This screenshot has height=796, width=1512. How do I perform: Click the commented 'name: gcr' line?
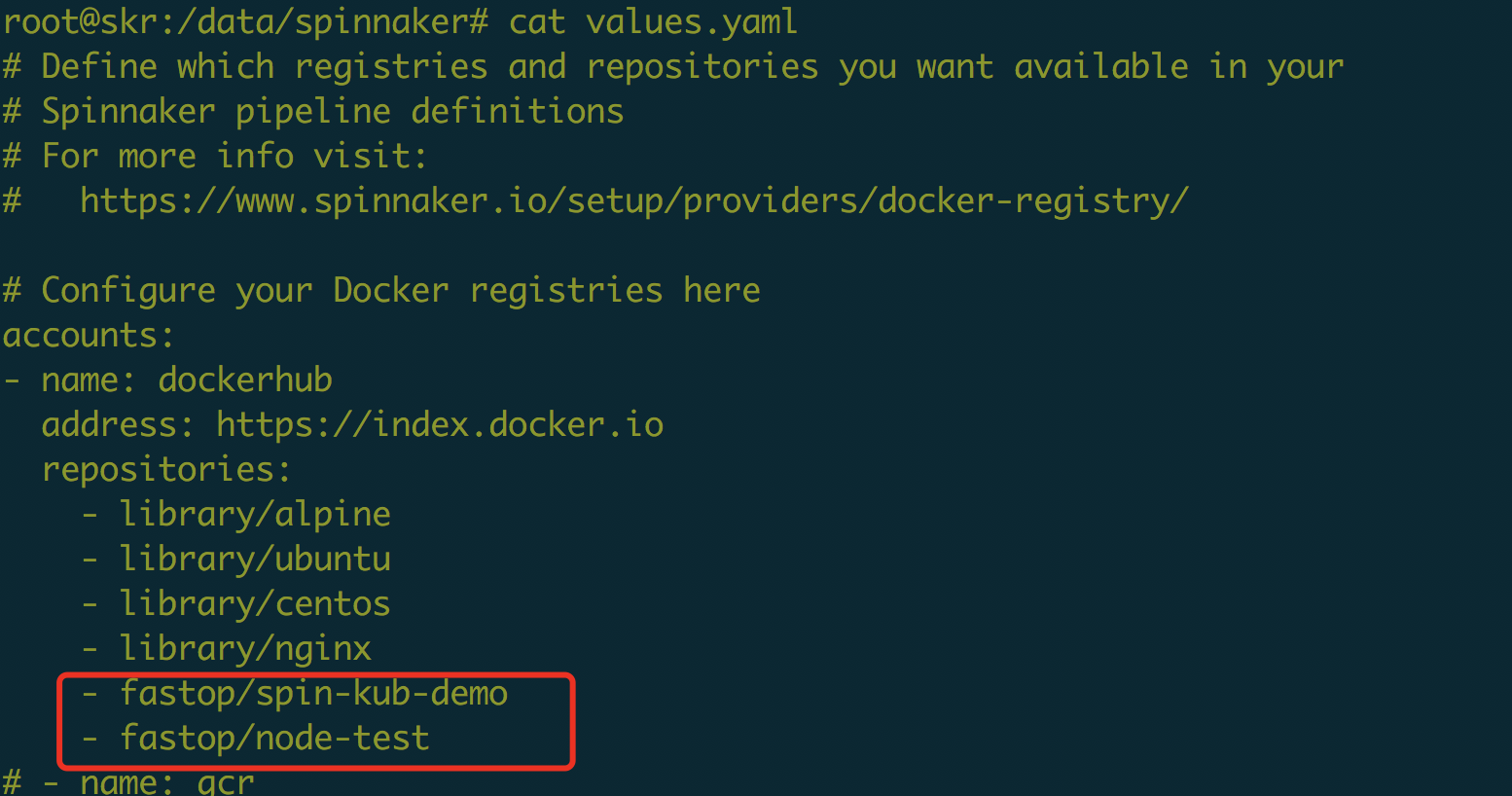[166, 782]
